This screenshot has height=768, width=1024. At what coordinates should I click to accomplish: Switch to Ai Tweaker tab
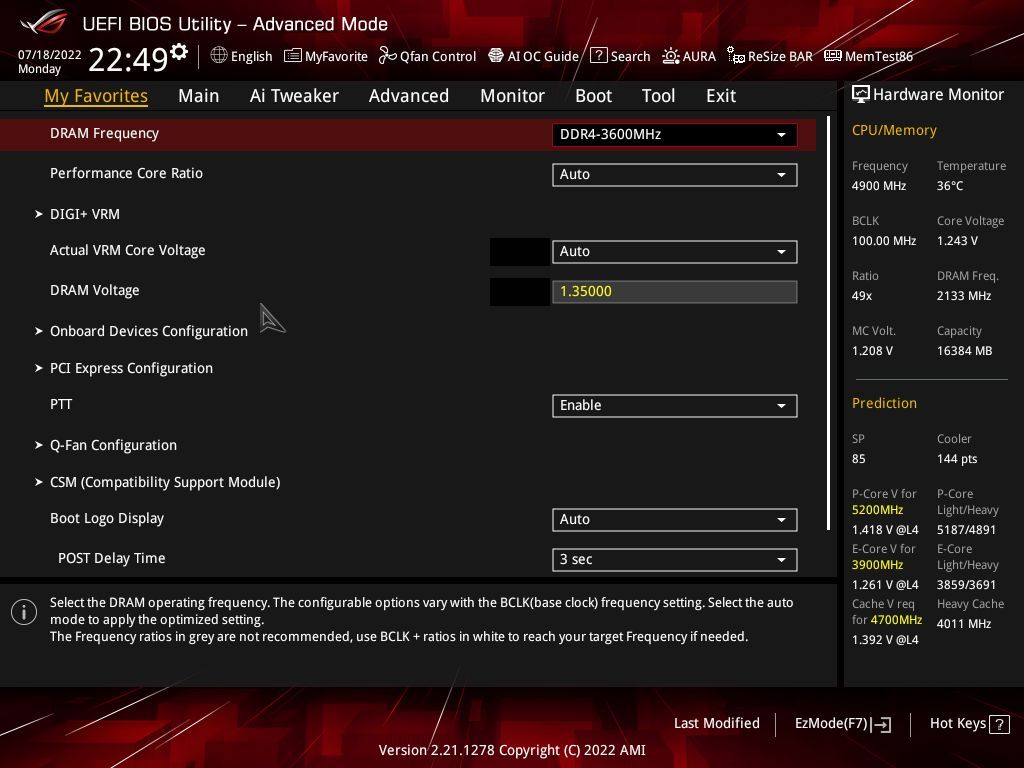pyautogui.click(x=294, y=96)
